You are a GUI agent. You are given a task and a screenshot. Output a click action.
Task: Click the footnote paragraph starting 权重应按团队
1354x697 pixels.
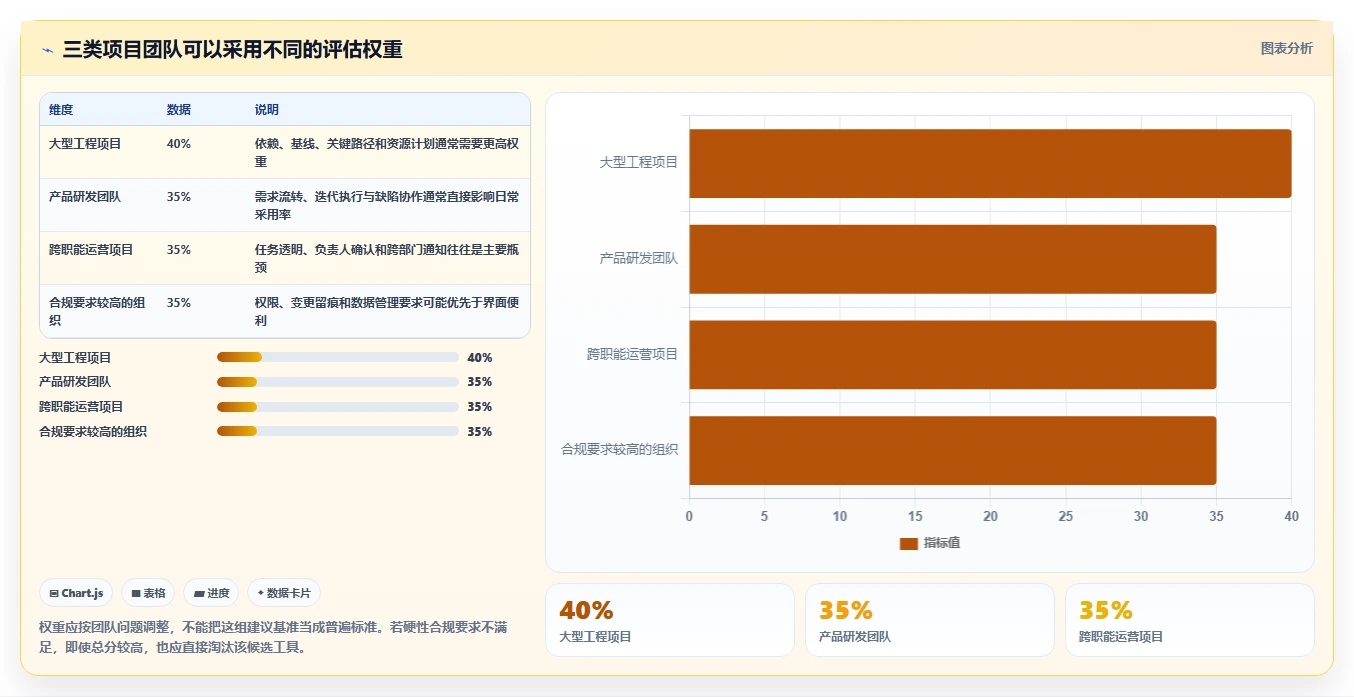click(x=273, y=637)
